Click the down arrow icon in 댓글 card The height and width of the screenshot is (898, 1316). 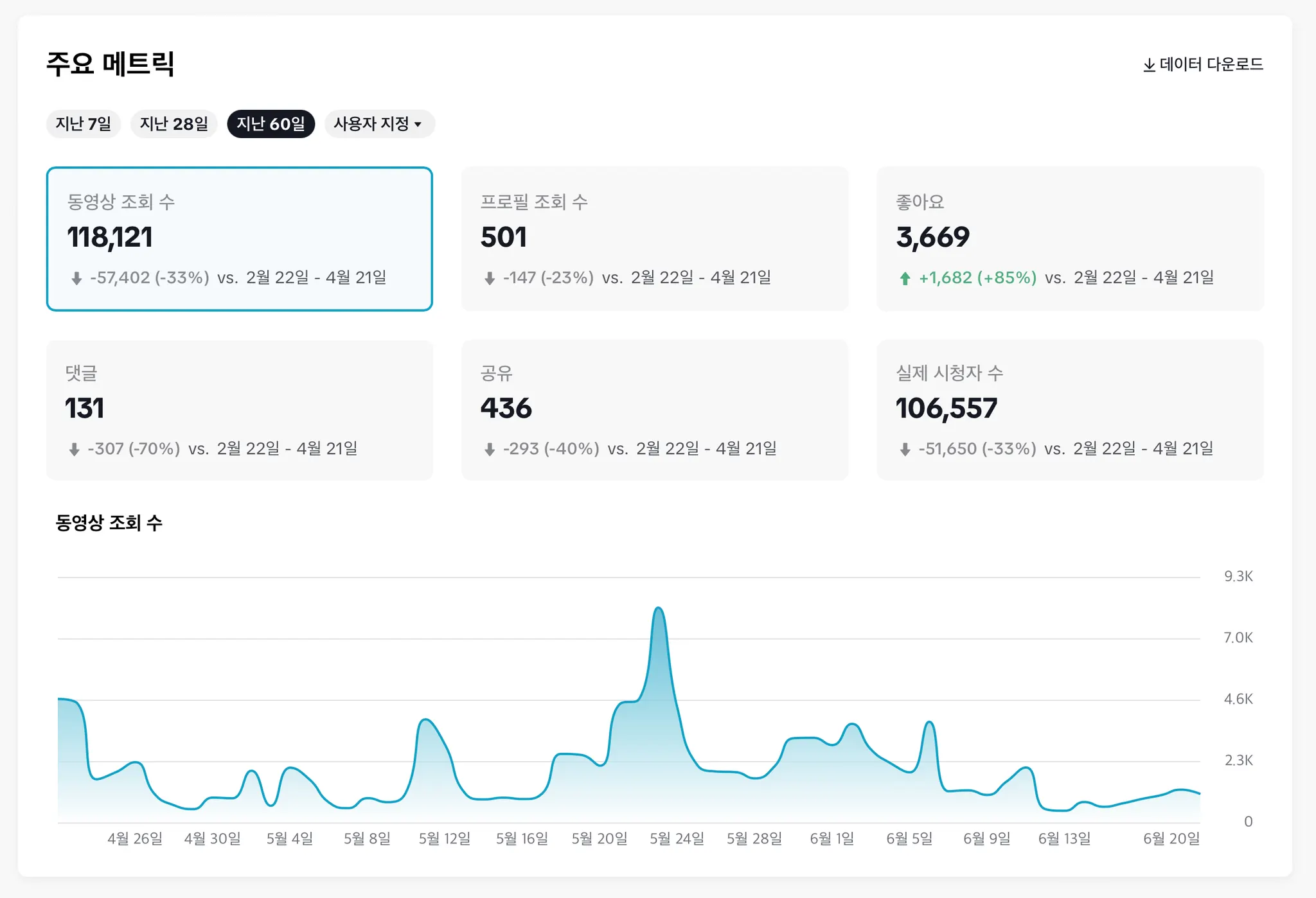pos(75,449)
